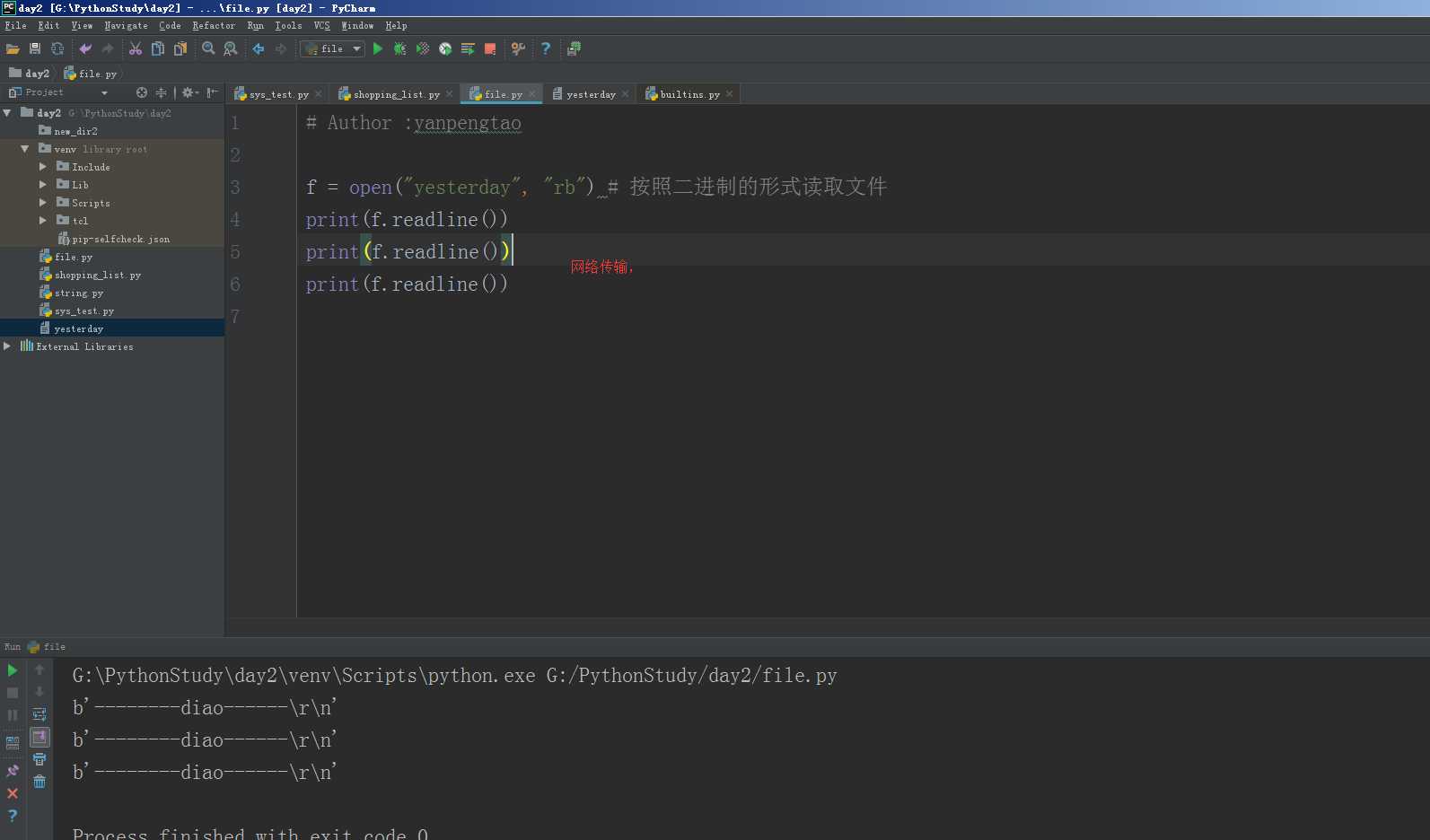Collapse the day2 project root
Screen dimensions: 1430x840
pos(7,113)
